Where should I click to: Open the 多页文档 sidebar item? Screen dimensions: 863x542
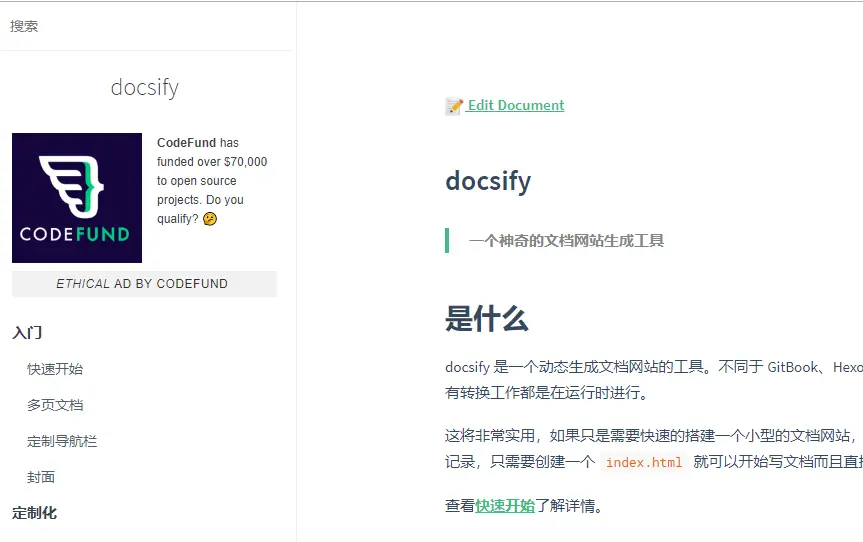(x=55, y=405)
